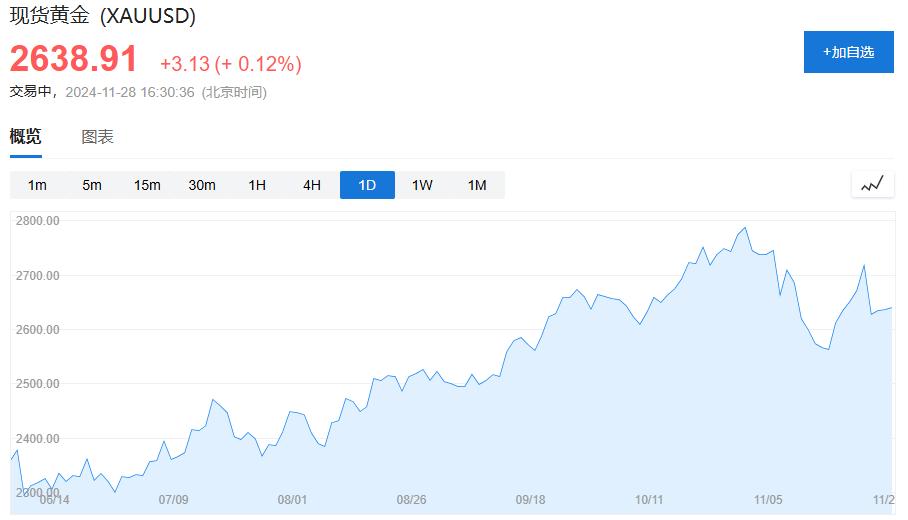Click the 2700.00 price axis label
The image size is (908, 520).
(x=39, y=275)
